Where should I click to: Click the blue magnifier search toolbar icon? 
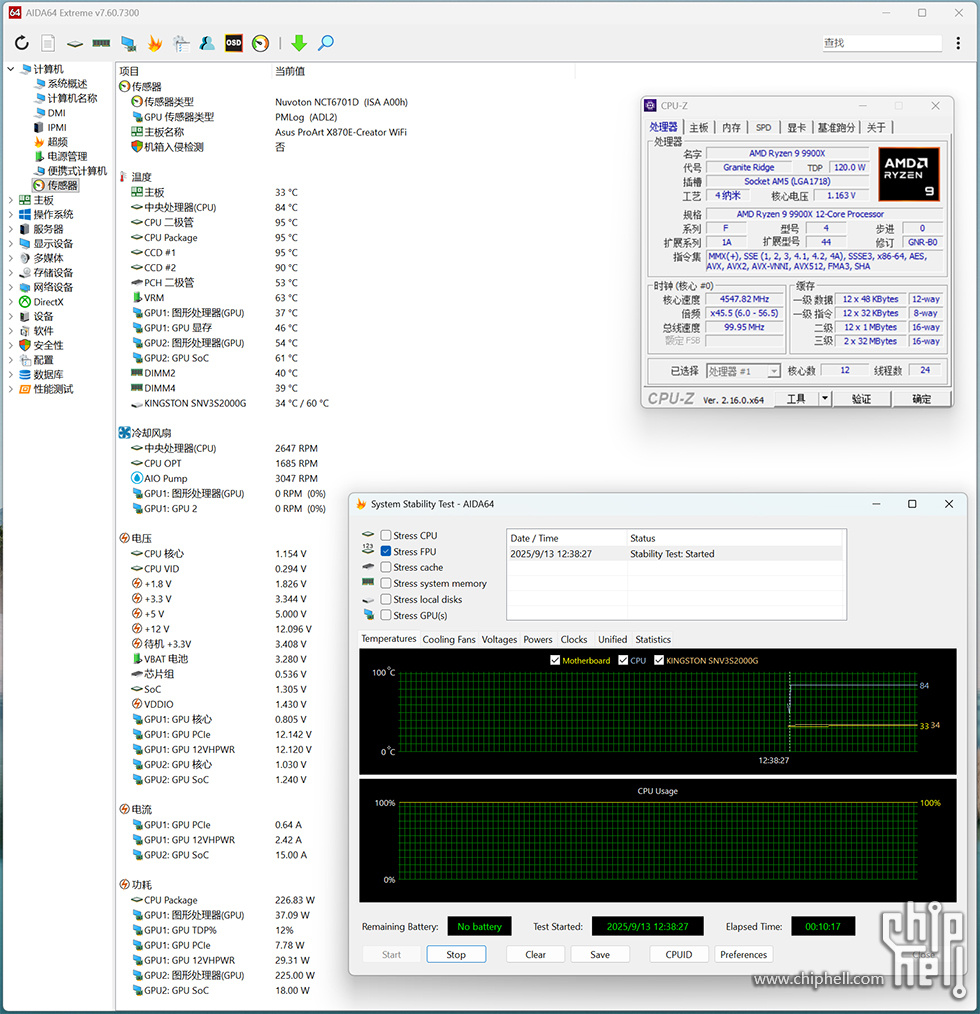[x=326, y=43]
